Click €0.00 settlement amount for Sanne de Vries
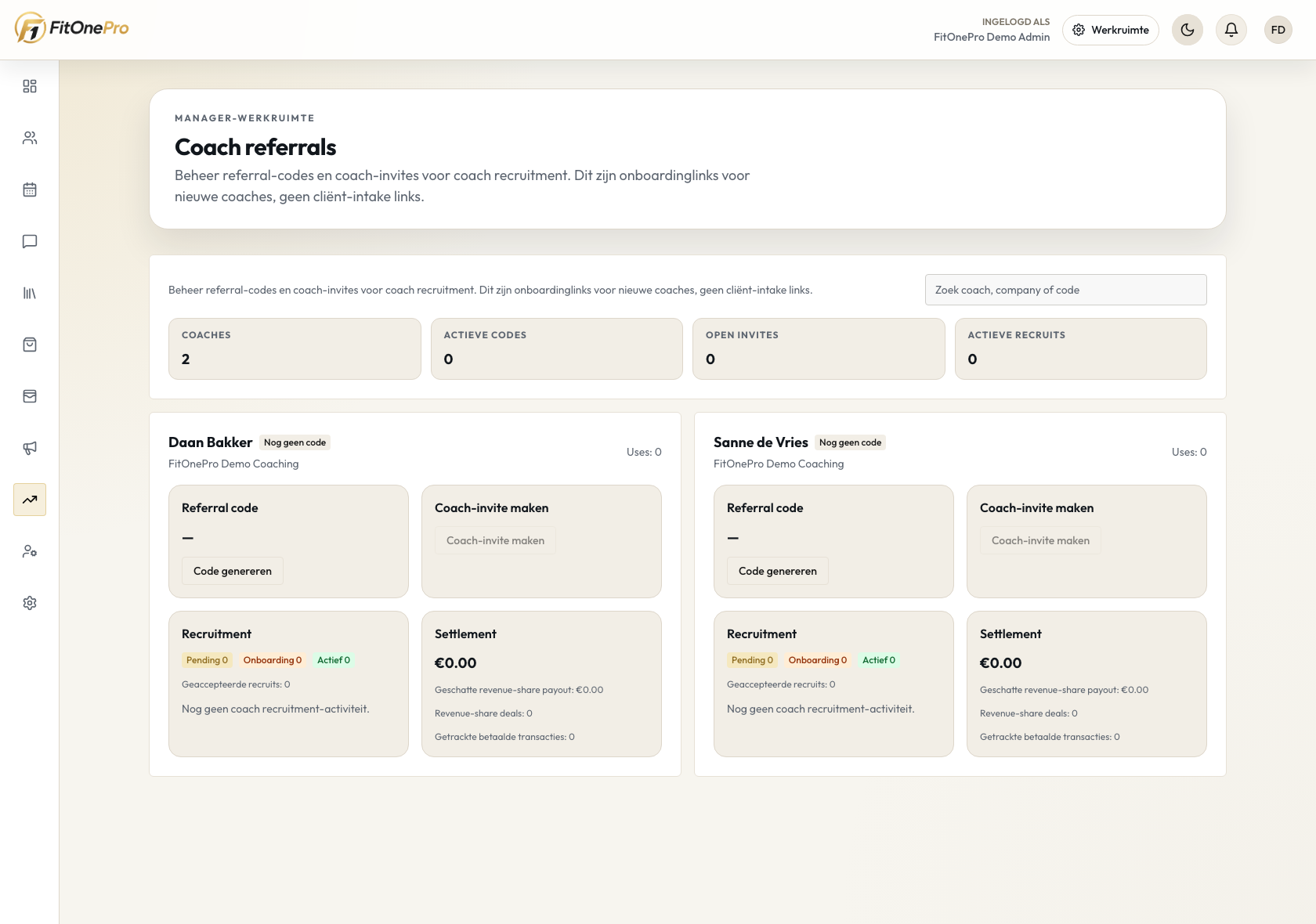This screenshot has height=924, width=1316. (x=1000, y=663)
